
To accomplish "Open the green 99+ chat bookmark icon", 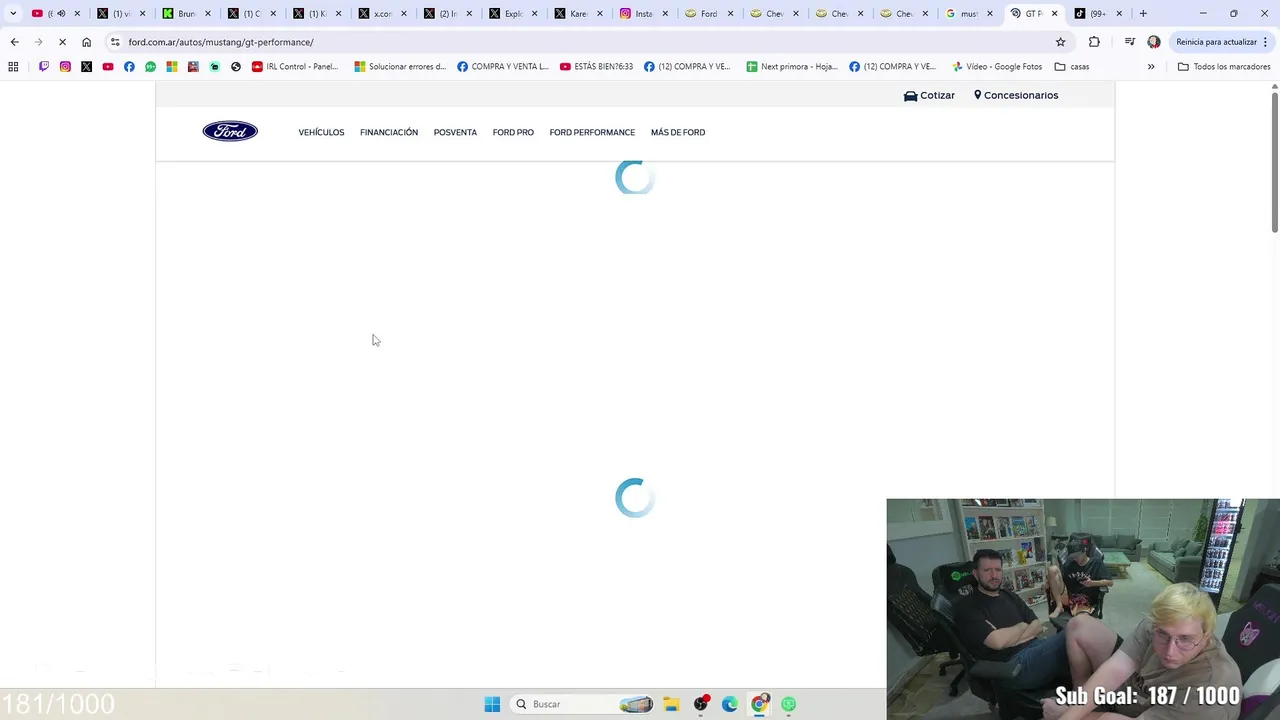I will point(150,66).
